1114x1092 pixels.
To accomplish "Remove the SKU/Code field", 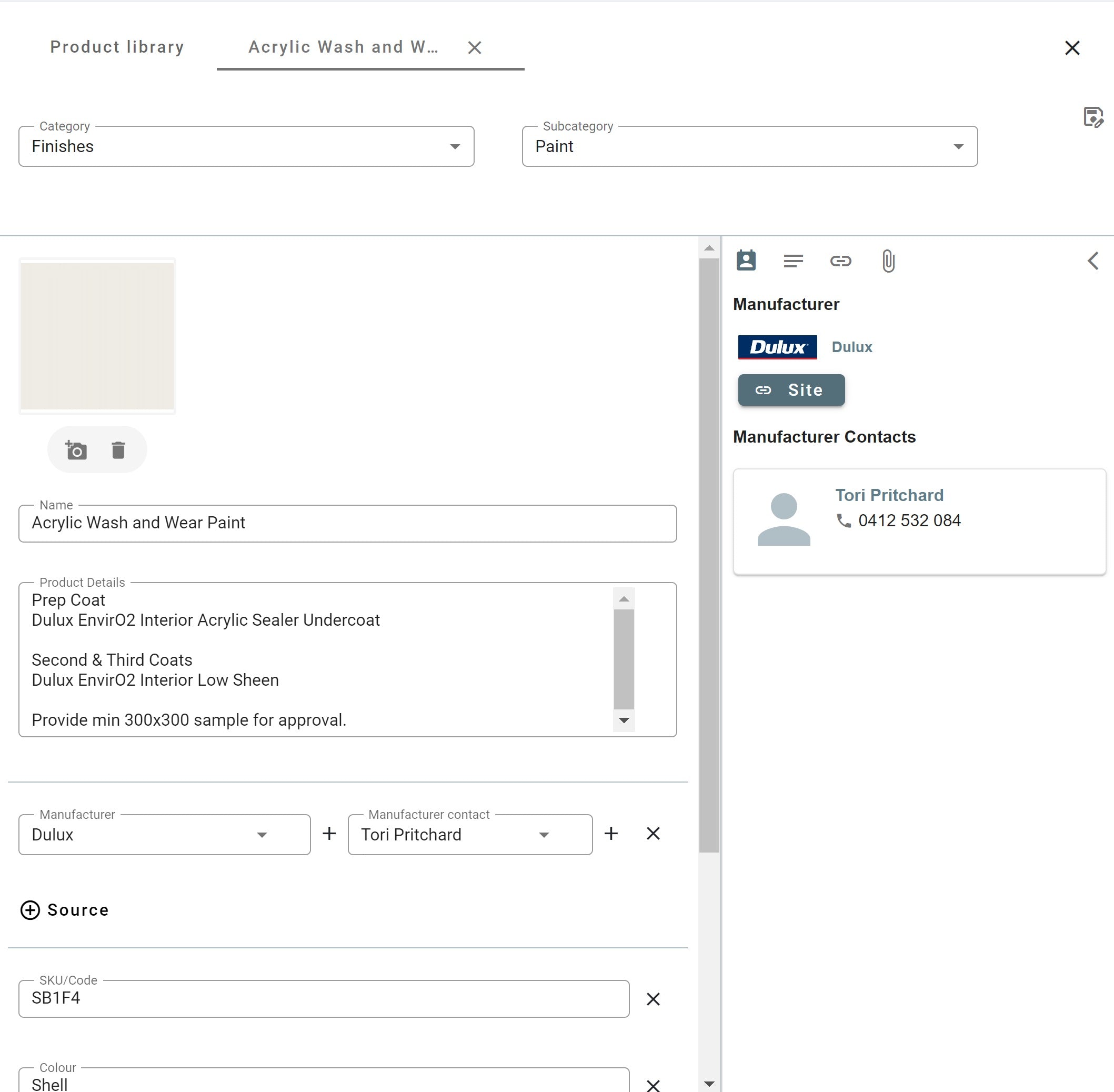I will pos(653,999).
